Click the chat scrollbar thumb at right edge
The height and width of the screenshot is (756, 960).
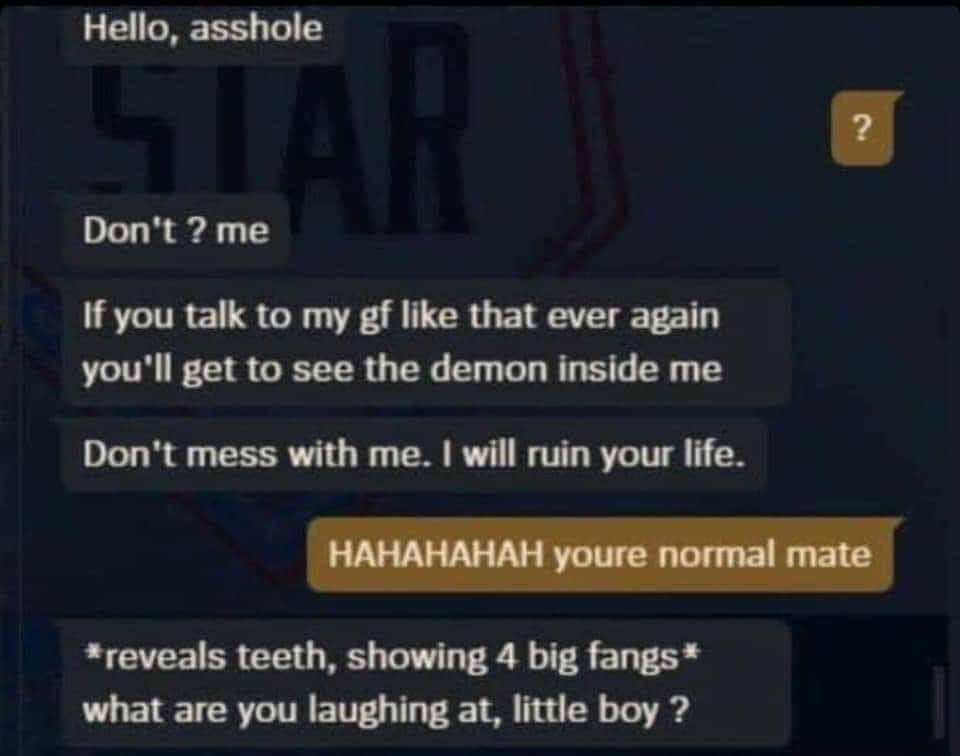pyautogui.click(x=939, y=703)
